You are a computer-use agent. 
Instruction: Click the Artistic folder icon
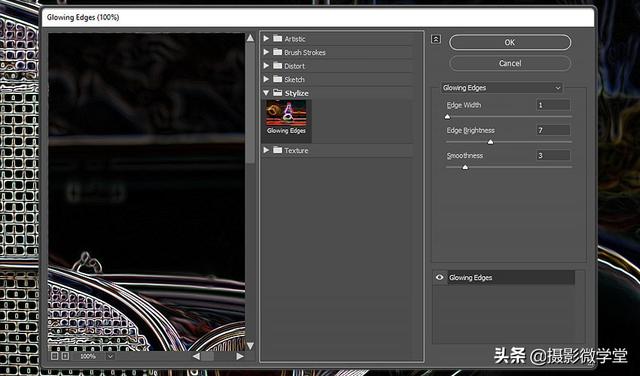278,38
